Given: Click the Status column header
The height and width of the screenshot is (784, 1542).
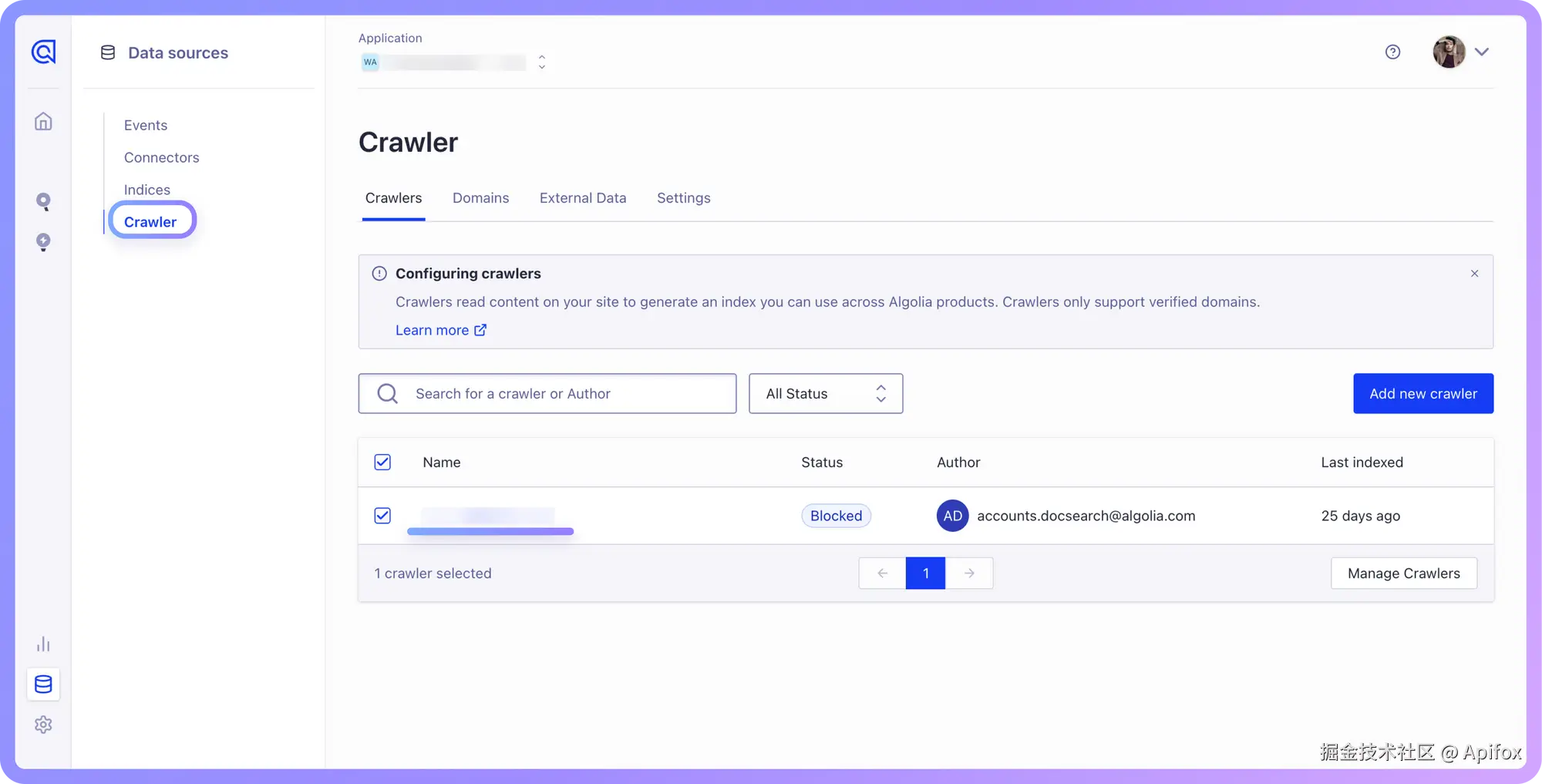Looking at the screenshot, I should point(822,463).
